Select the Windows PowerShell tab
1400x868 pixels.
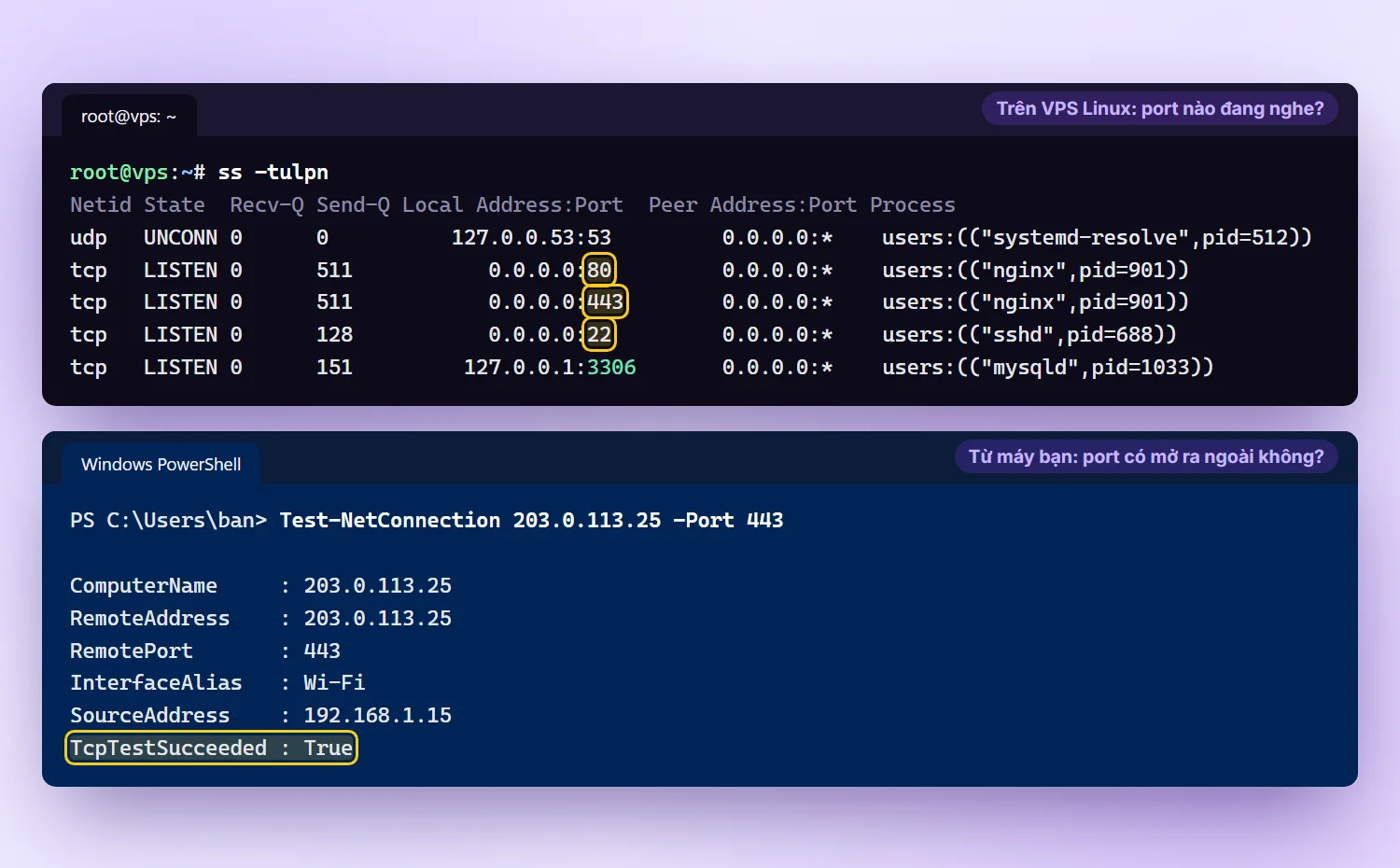click(161, 464)
